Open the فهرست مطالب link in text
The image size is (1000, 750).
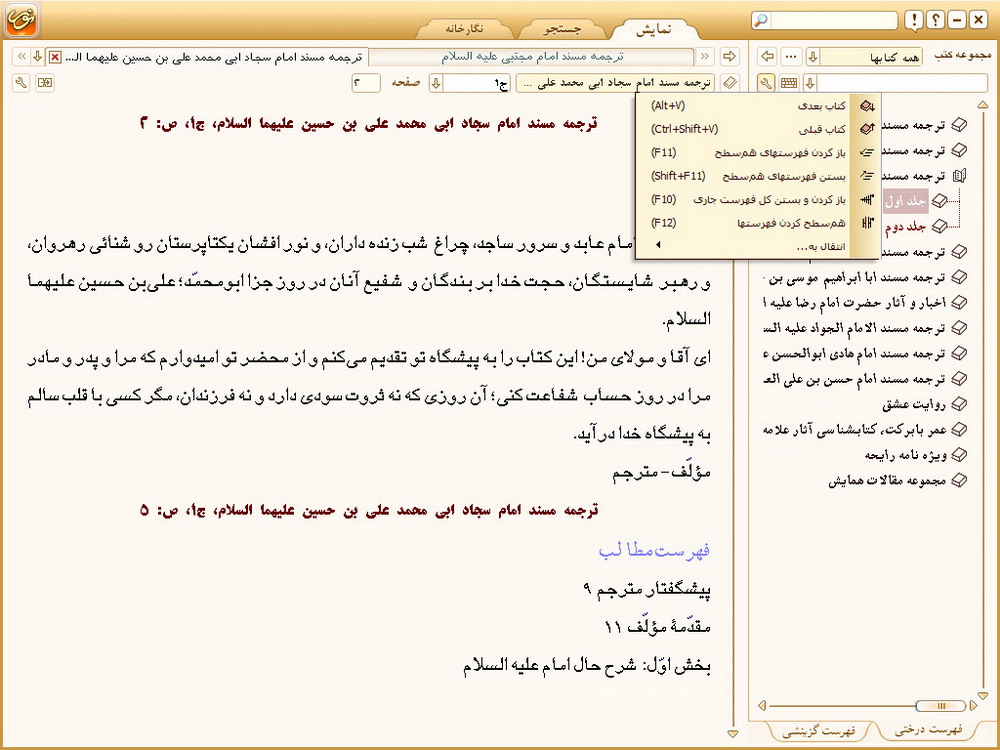pyautogui.click(x=654, y=550)
